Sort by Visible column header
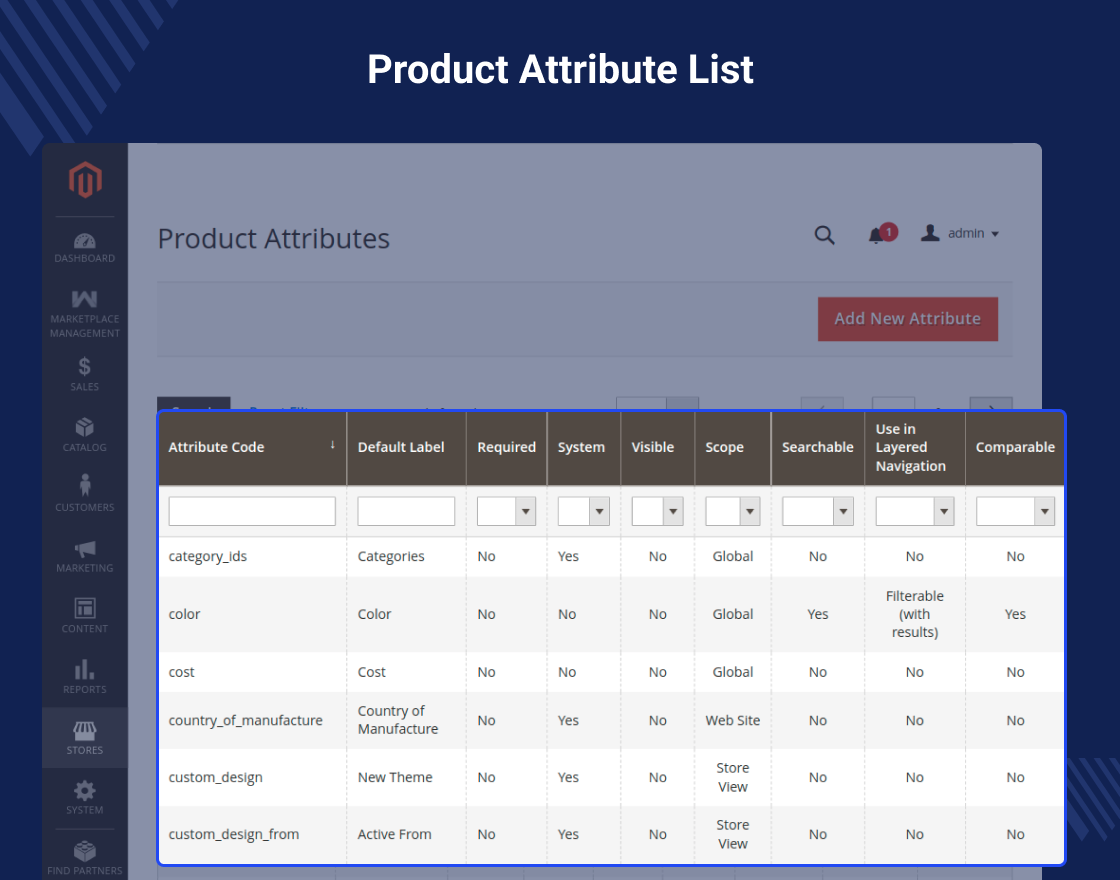This screenshot has width=1120, height=880. 657,448
